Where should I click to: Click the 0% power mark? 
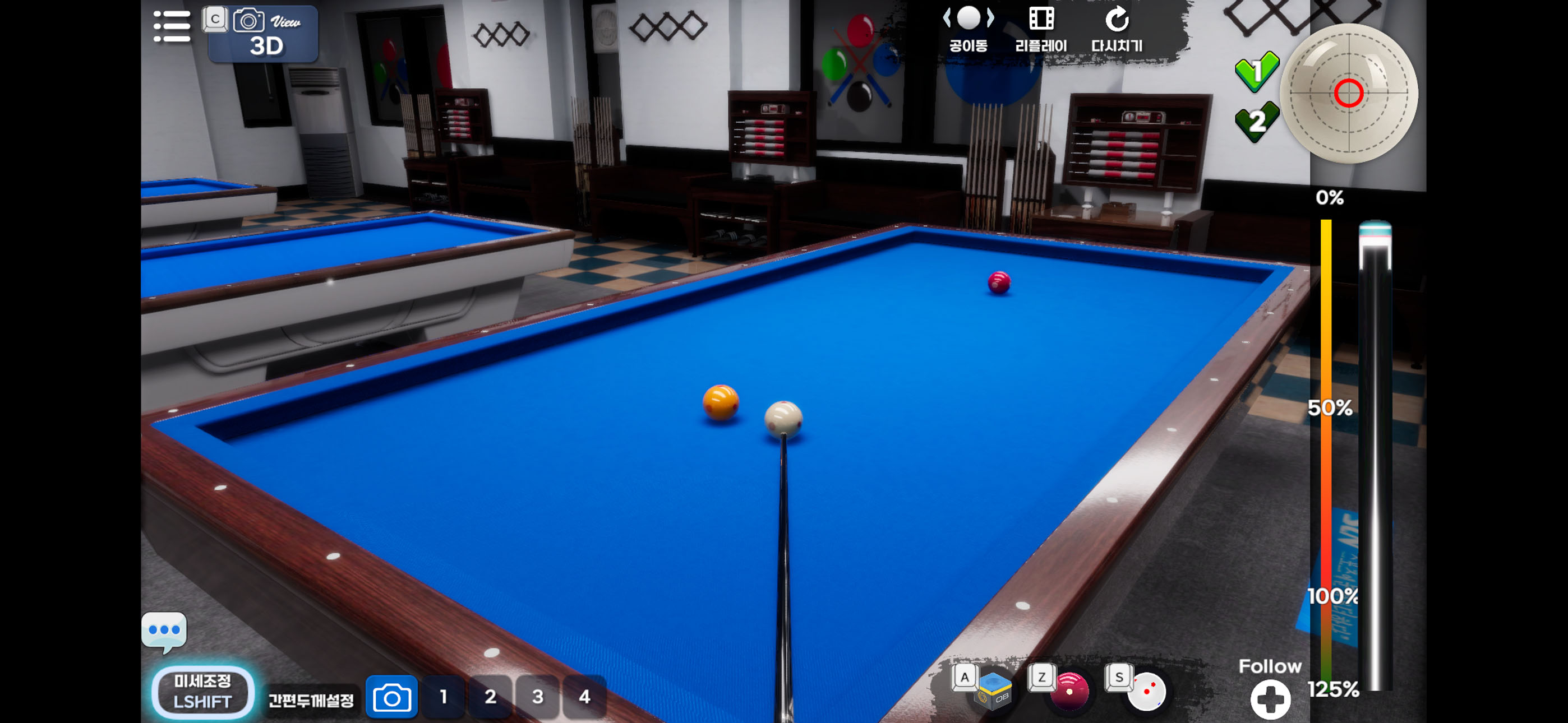(1330, 197)
